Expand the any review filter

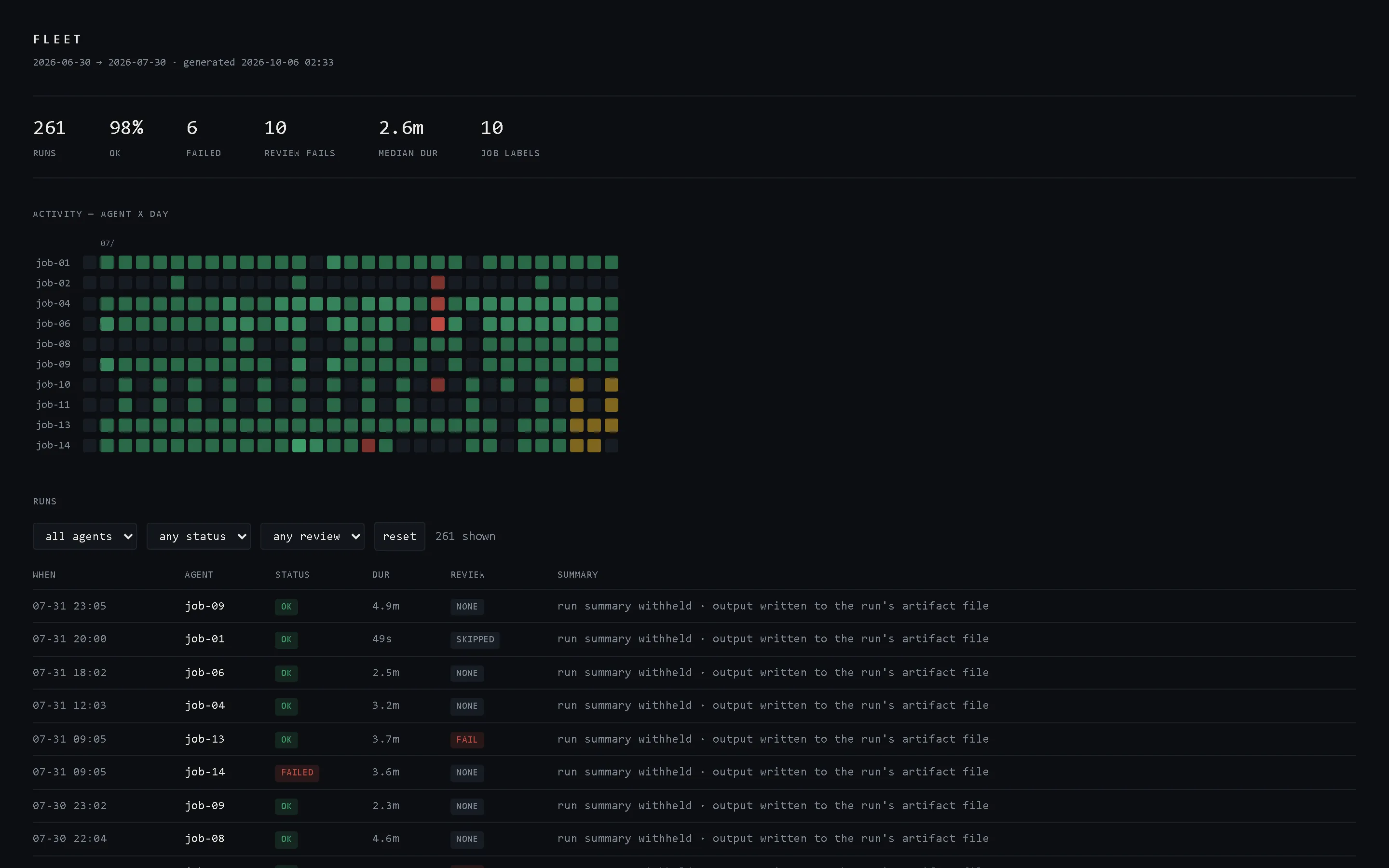[x=312, y=536]
